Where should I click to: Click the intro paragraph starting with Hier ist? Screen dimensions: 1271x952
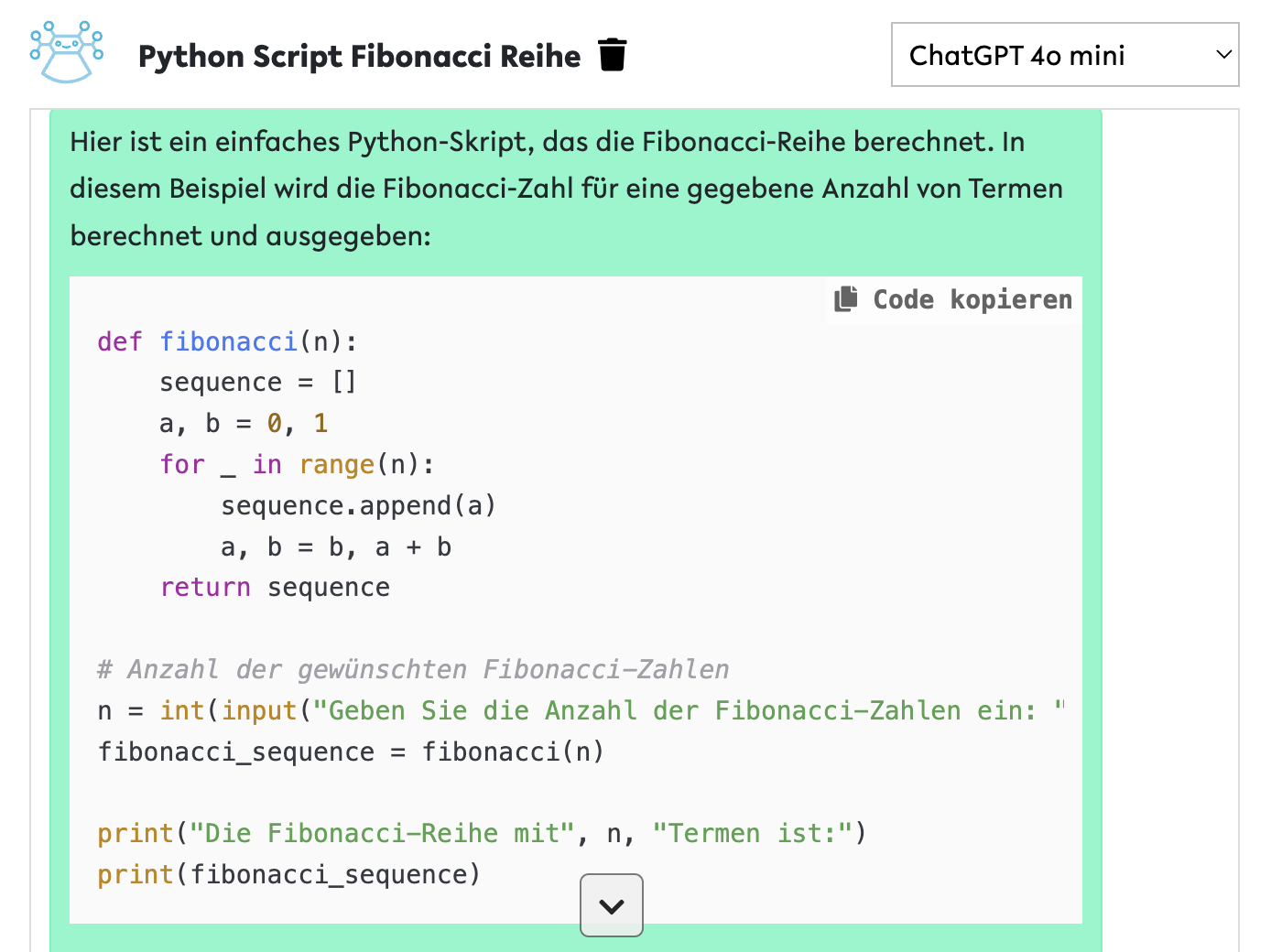[566, 189]
